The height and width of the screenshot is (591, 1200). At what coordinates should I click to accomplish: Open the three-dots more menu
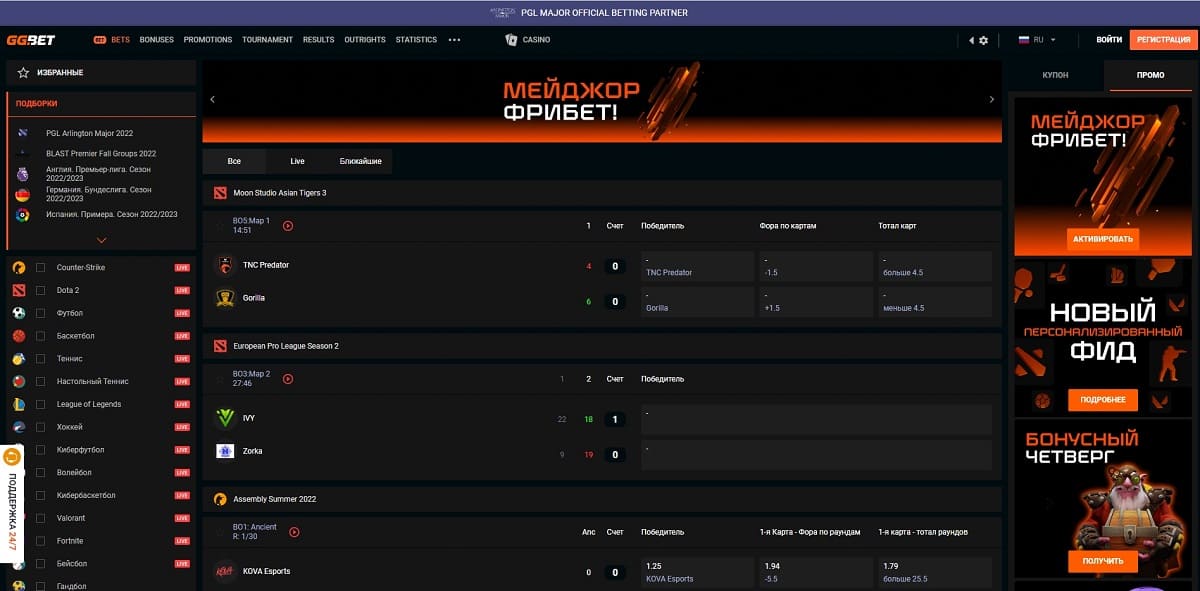pyautogui.click(x=454, y=40)
